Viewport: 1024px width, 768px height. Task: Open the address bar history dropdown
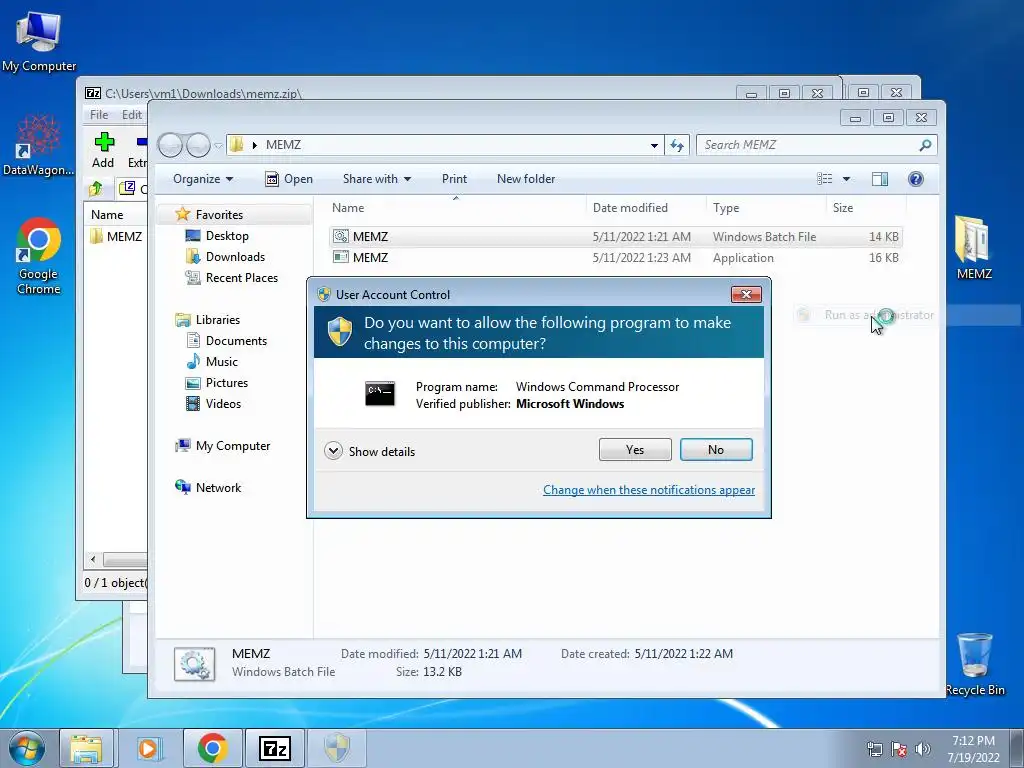click(x=654, y=146)
